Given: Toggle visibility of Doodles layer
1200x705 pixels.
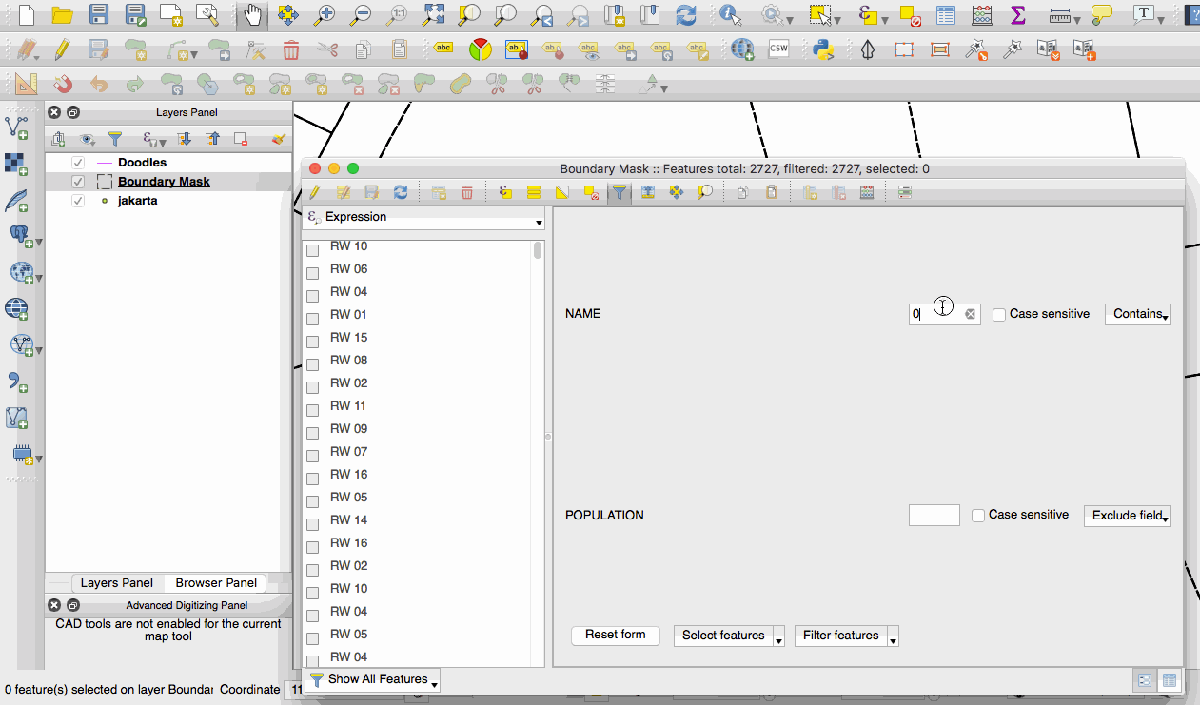Looking at the screenshot, I should coord(78,162).
